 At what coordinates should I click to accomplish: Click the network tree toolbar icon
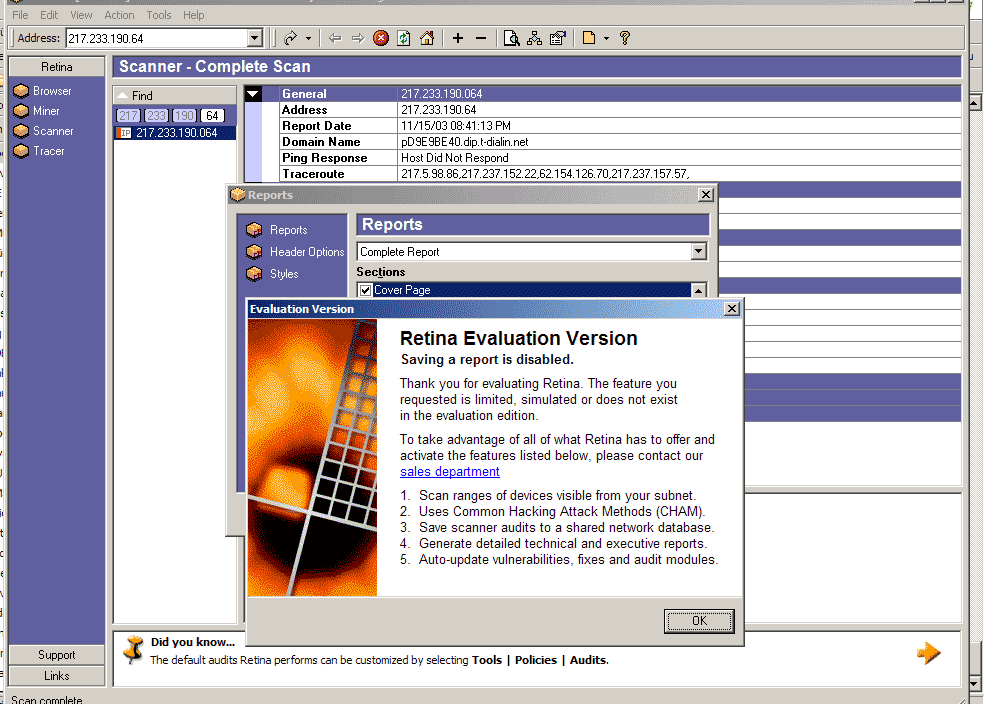point(535,38)
